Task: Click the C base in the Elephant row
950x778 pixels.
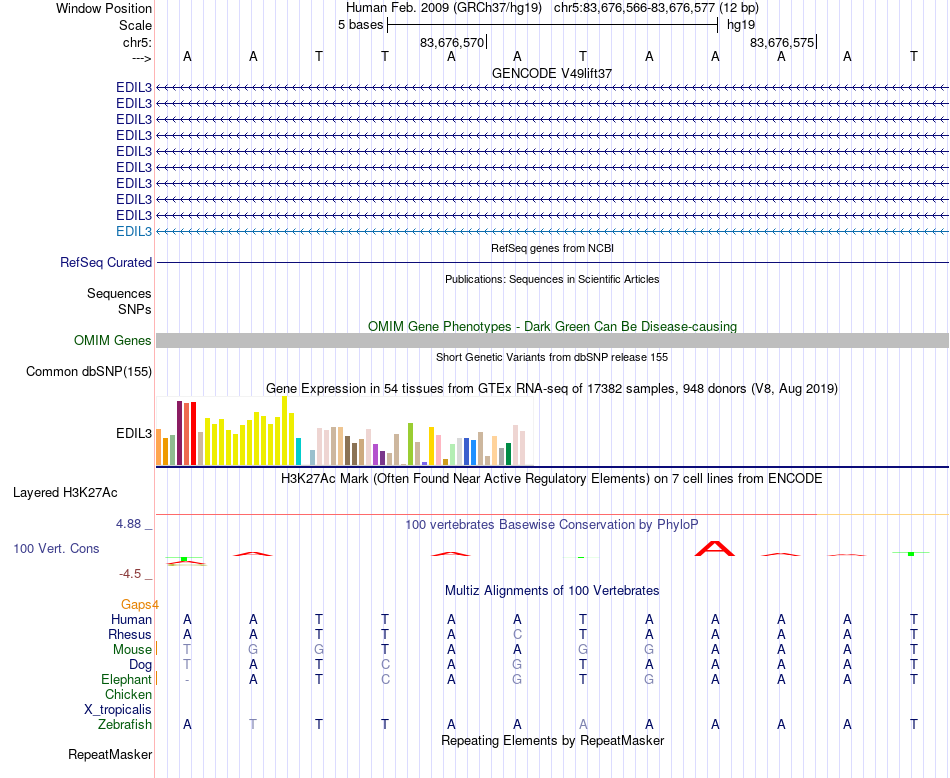Action: click(x=385, y=679)
